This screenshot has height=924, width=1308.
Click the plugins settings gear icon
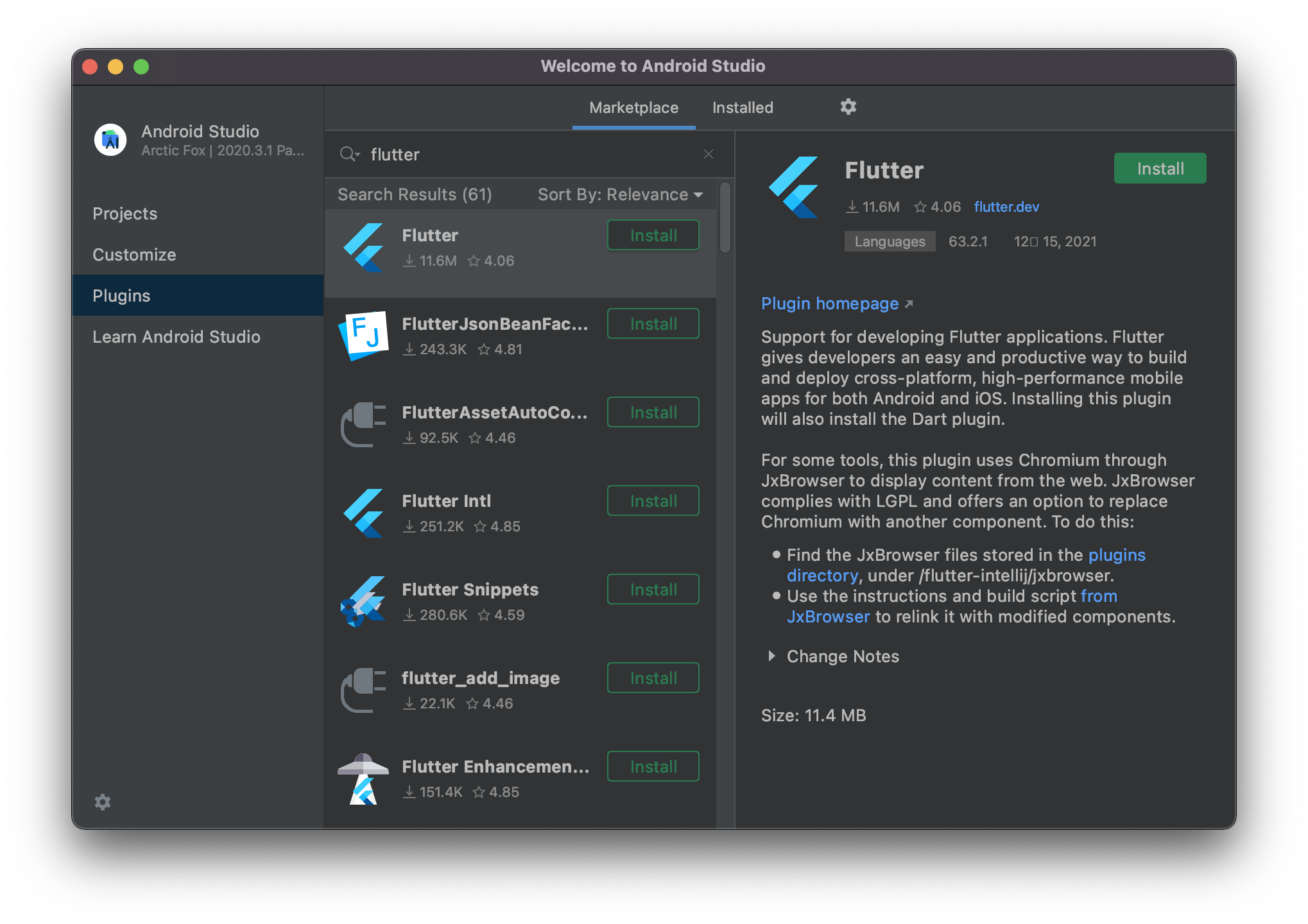point(848,107)
